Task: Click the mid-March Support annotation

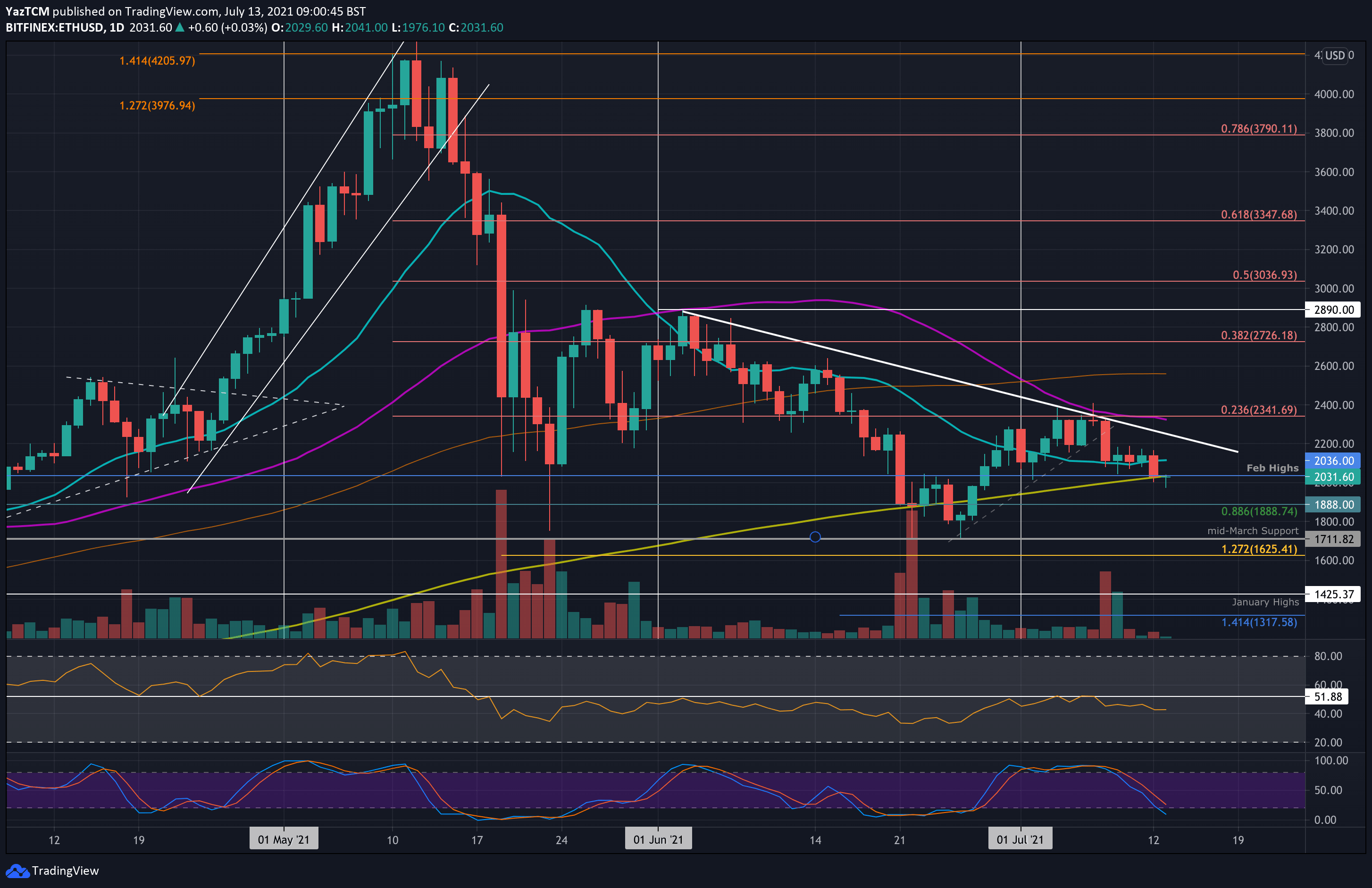Action: [x=1253, y=530]
